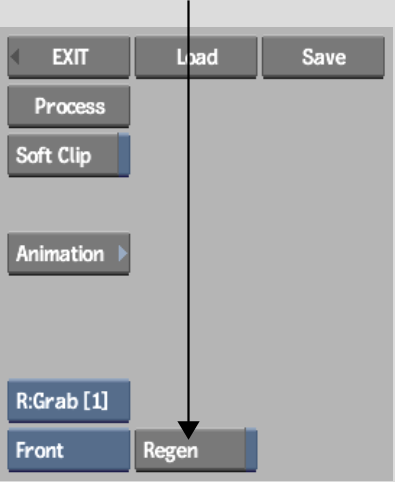
Task: Toggle the Regen button
Action: (196, 449)
